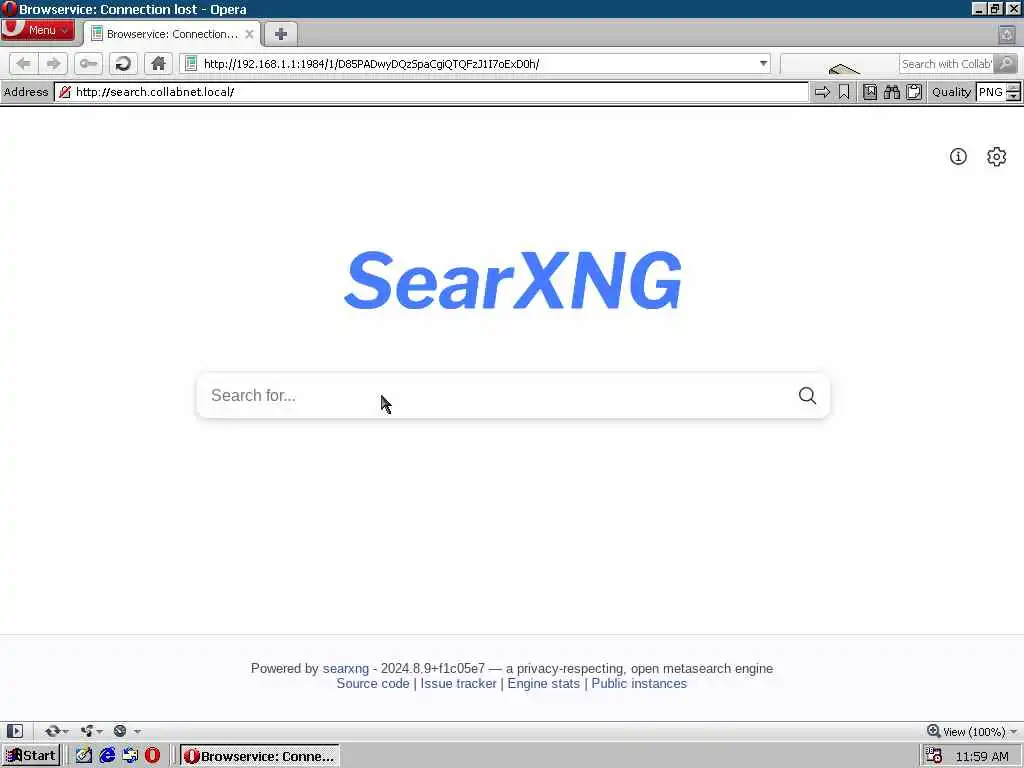Go forward with Opera's forward arrow
The height and width of the screenshot is (768, 1024).
(x=54, y=63)
